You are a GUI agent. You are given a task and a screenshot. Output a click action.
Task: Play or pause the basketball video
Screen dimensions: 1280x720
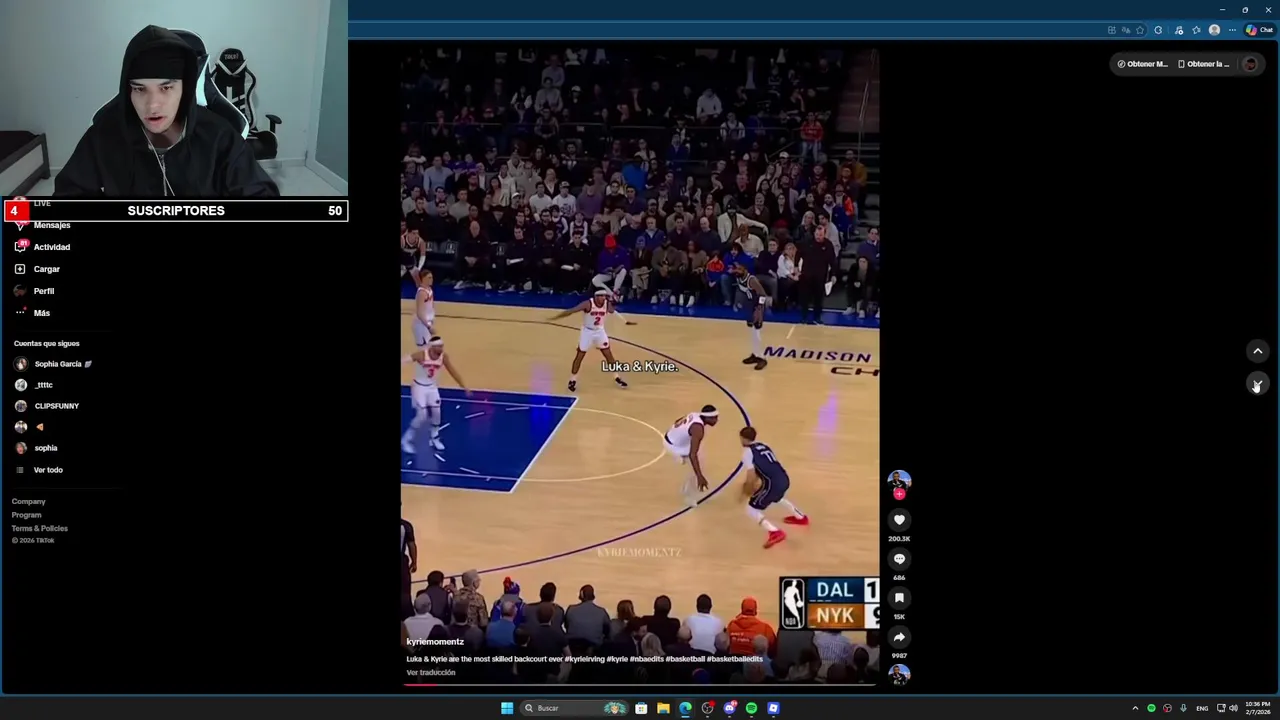640,365
